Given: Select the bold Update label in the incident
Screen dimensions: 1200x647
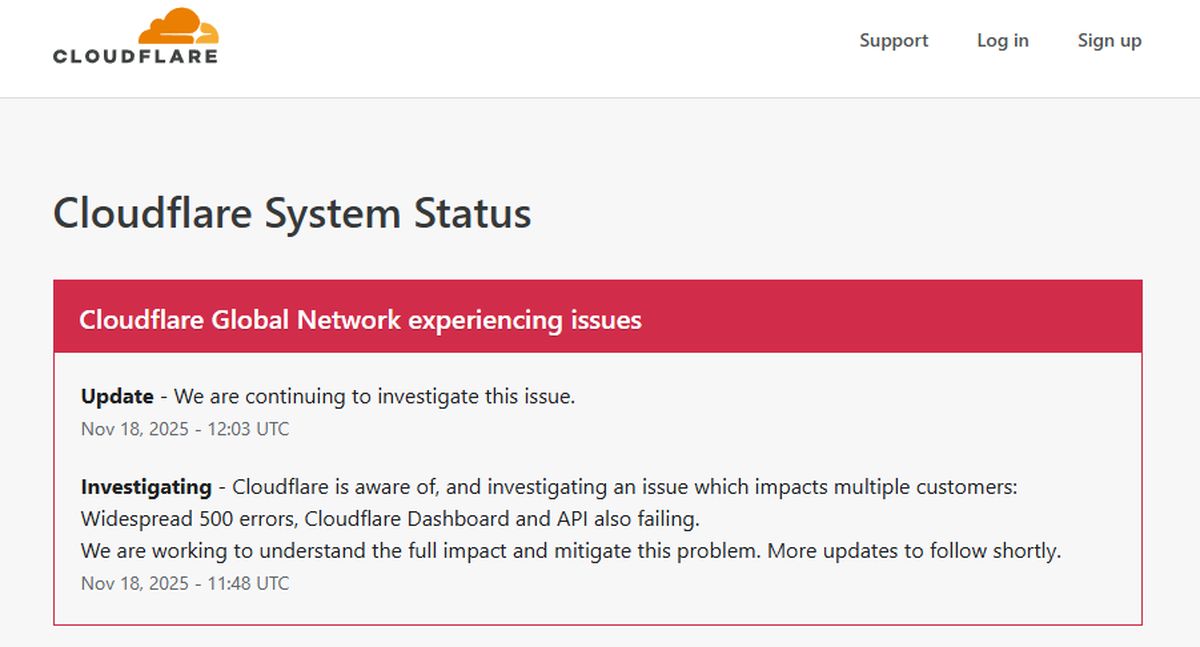Looking at the screenshot, I should [117, 396].
